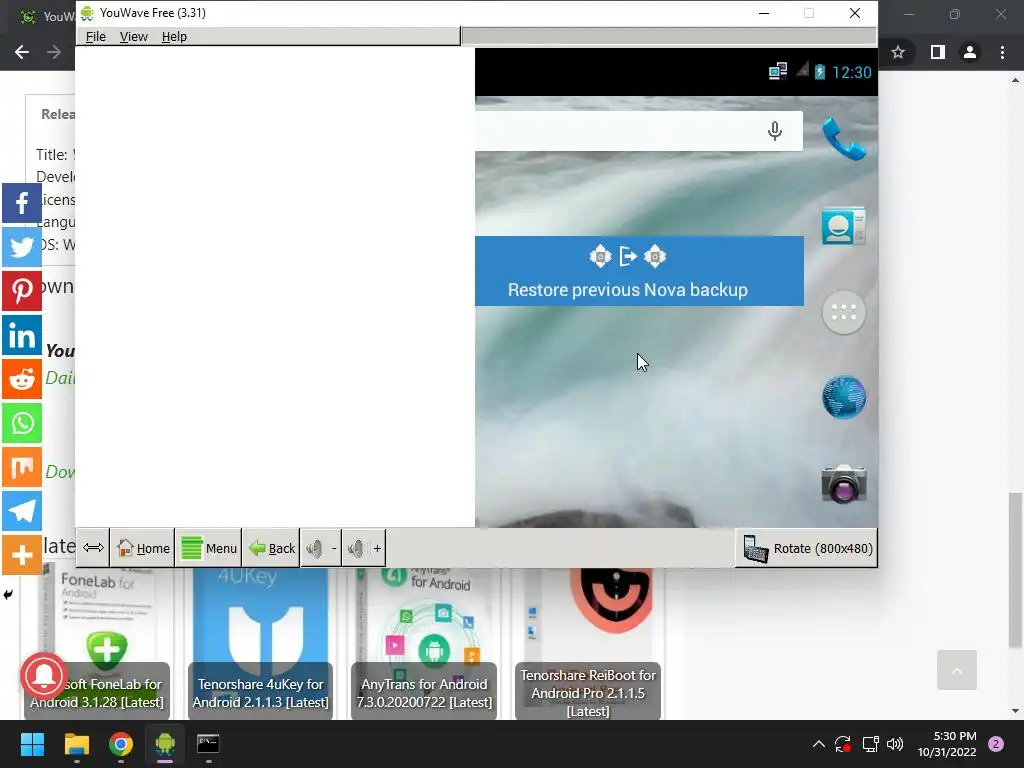The image size is (1024, 768).
Task: Tap the microphone voice search icon
Action: click(775, 131)
